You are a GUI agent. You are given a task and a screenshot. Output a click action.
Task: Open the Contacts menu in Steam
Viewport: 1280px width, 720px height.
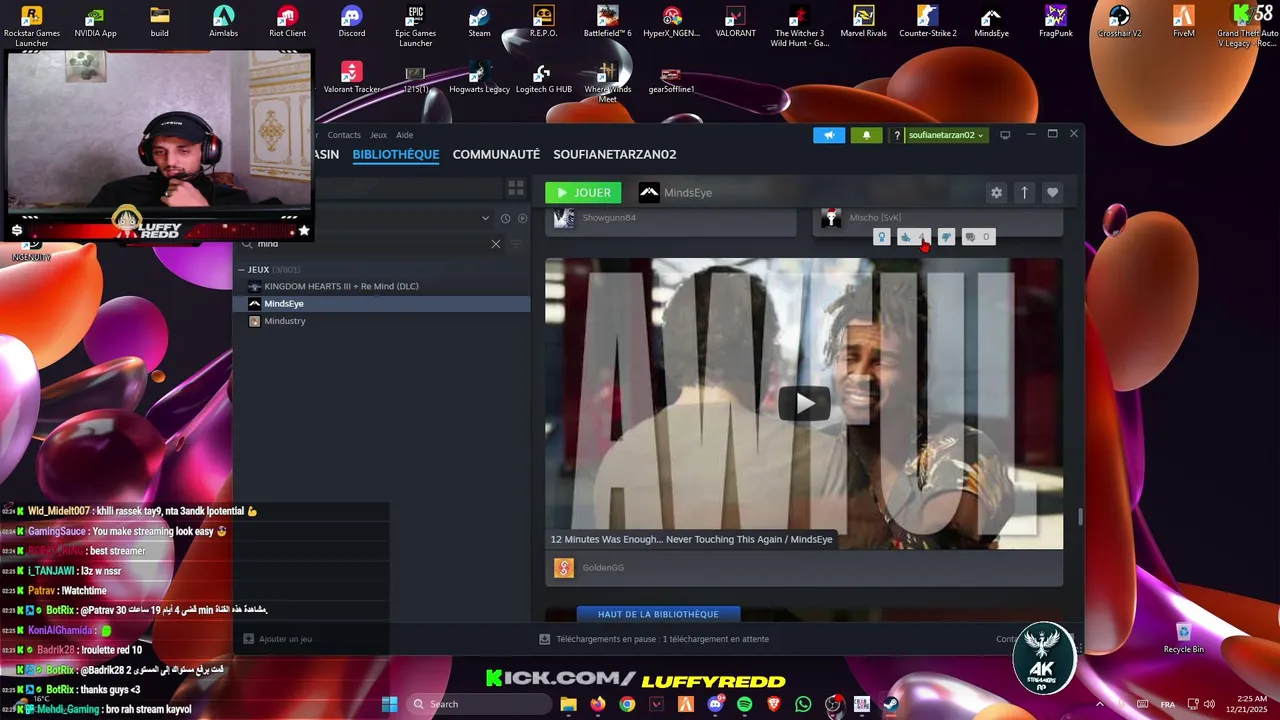pyautogui.click(x=344, y=135)
